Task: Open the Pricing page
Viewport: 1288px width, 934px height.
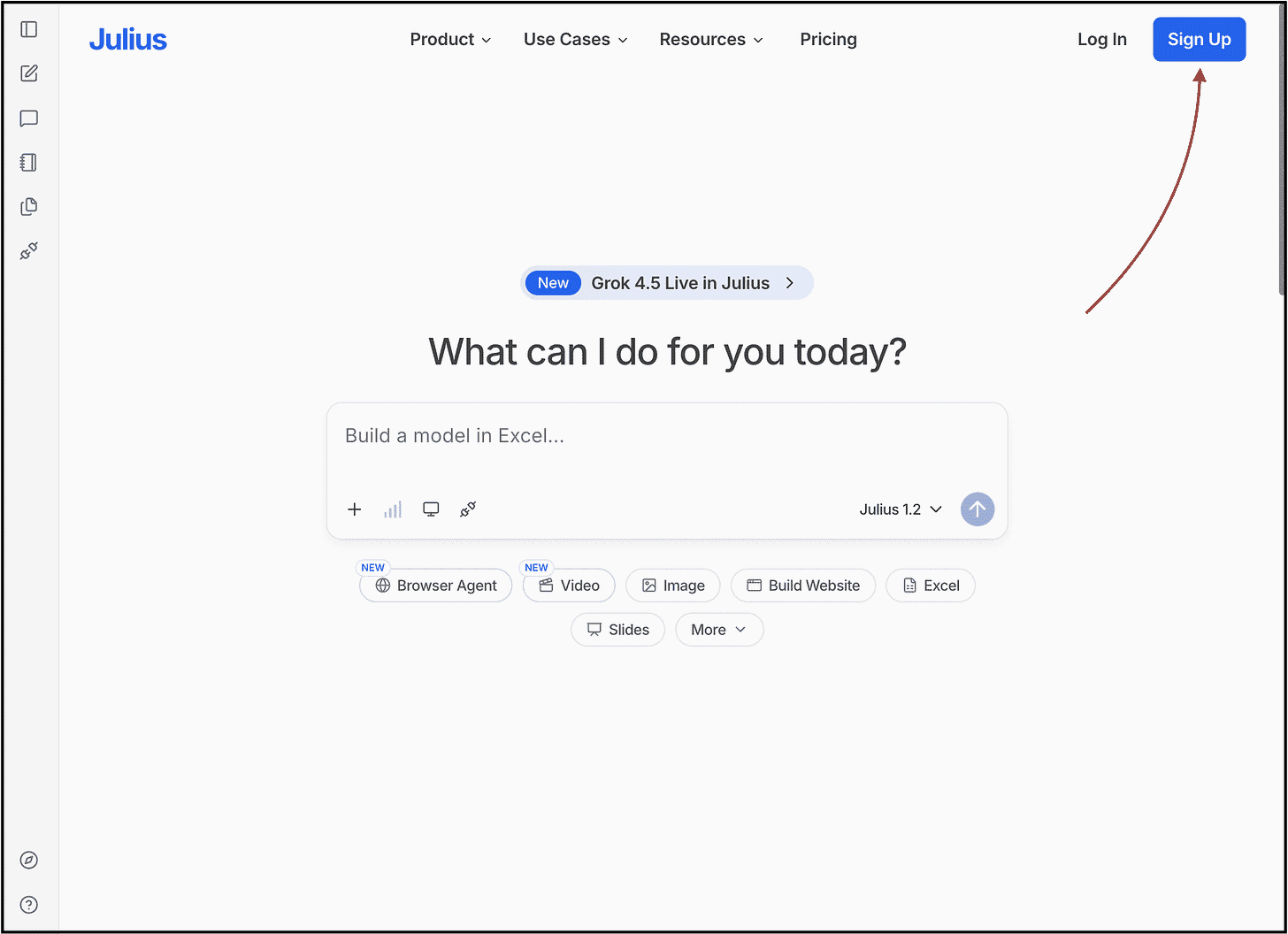Action: (x=829, y=40)
